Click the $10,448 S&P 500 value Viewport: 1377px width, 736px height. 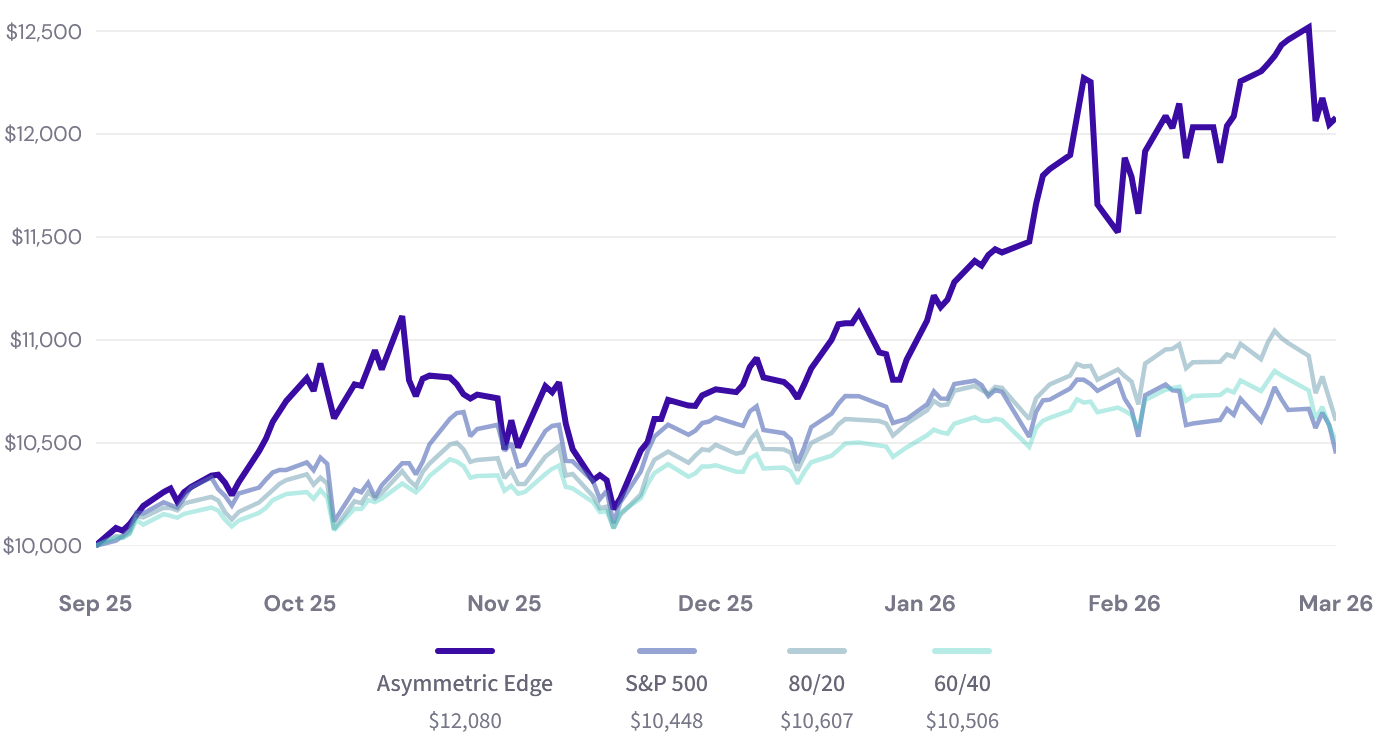666,720
